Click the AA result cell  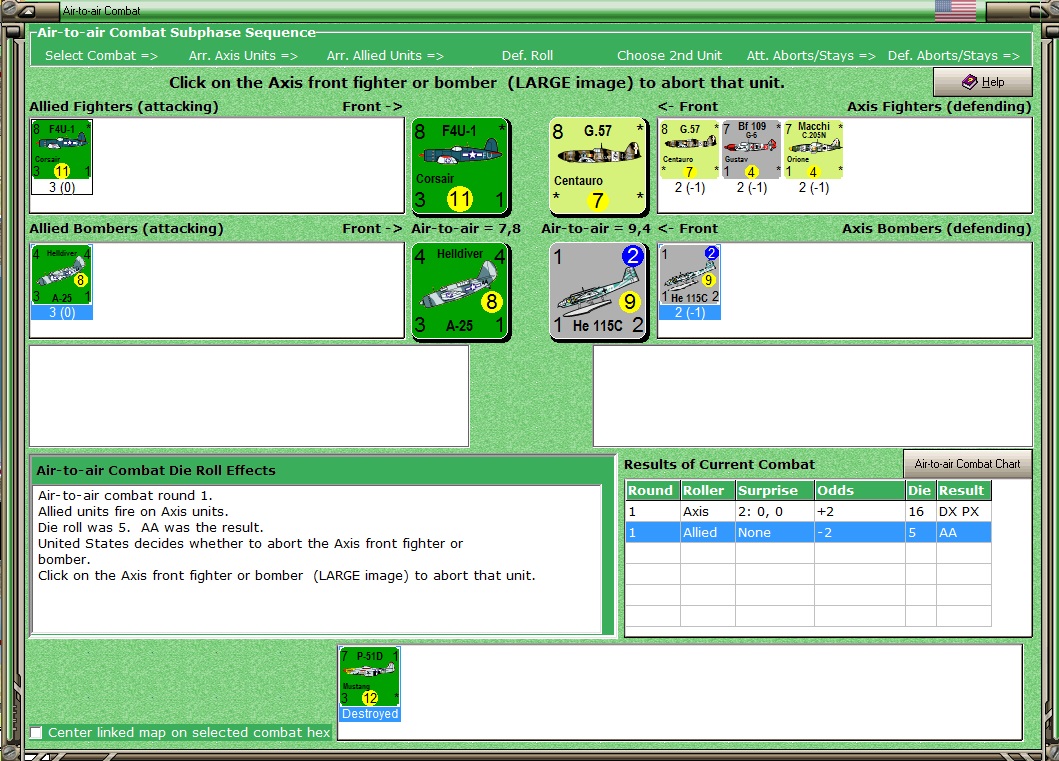coord(964,533)
